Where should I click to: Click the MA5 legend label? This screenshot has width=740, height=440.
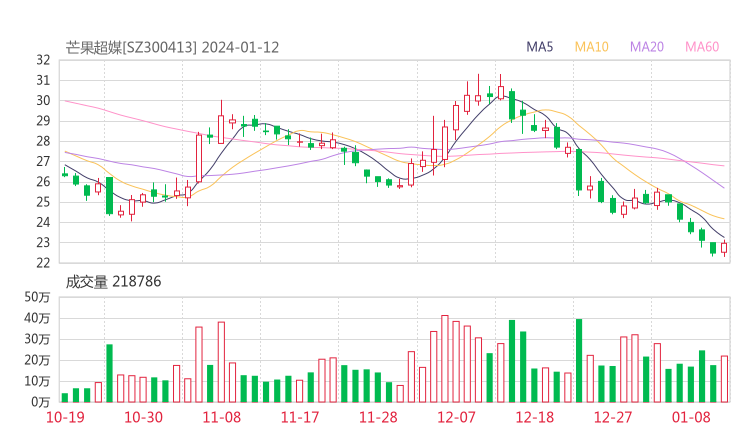point(539,47)
